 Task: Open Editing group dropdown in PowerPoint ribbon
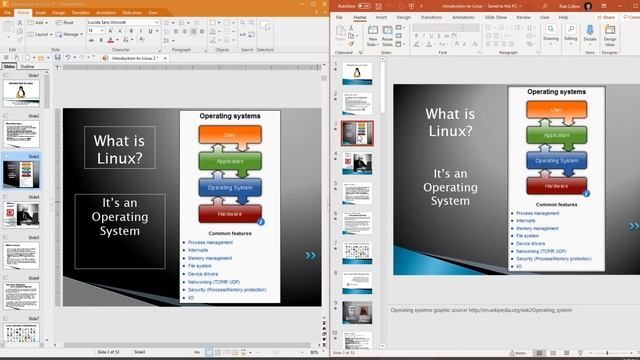[571, 34]
